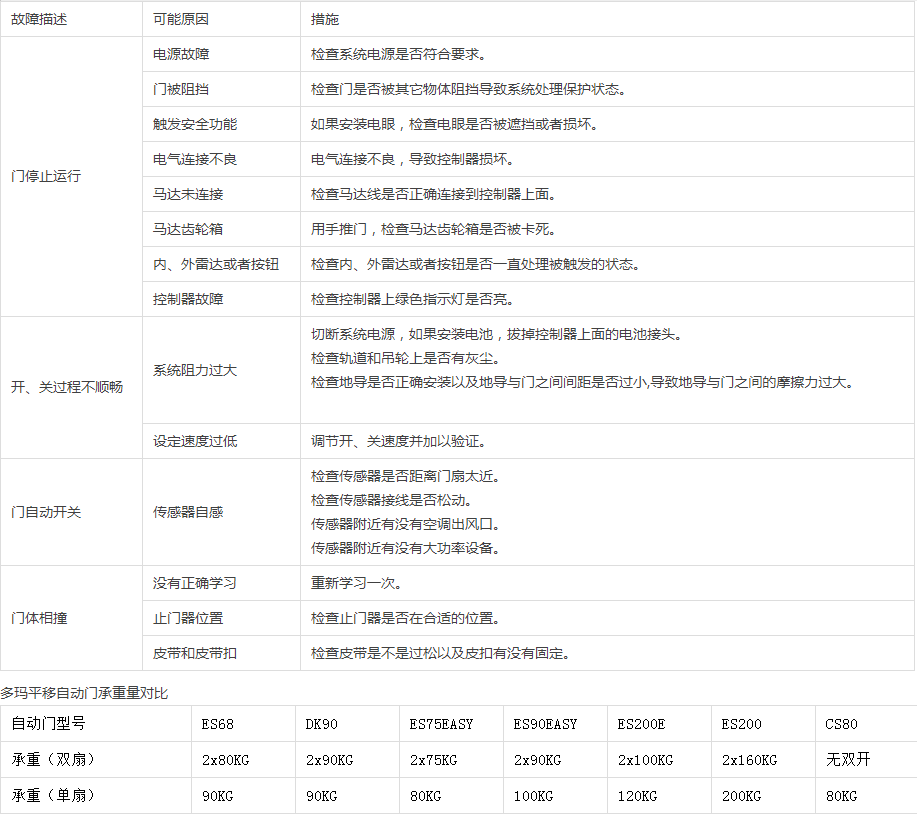This screenshot has width=917, height=815.
Task: Select the '门停止运行' fault cell
Action: coord(46,176)
